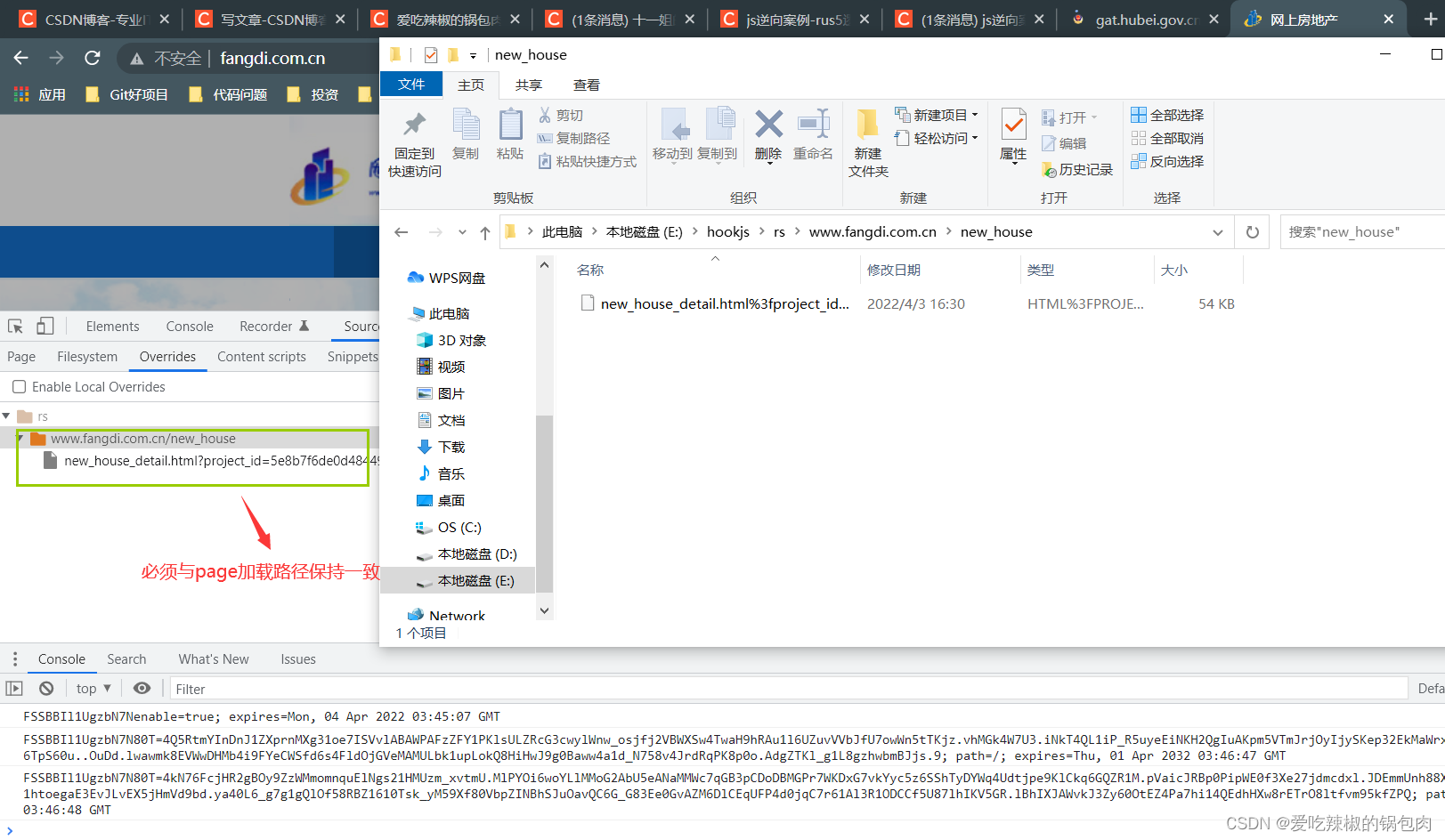Viewport: 1445px width, 840px height.
Task: Toggle the checkmark icon in Explorer title bar
Action: 431,55
